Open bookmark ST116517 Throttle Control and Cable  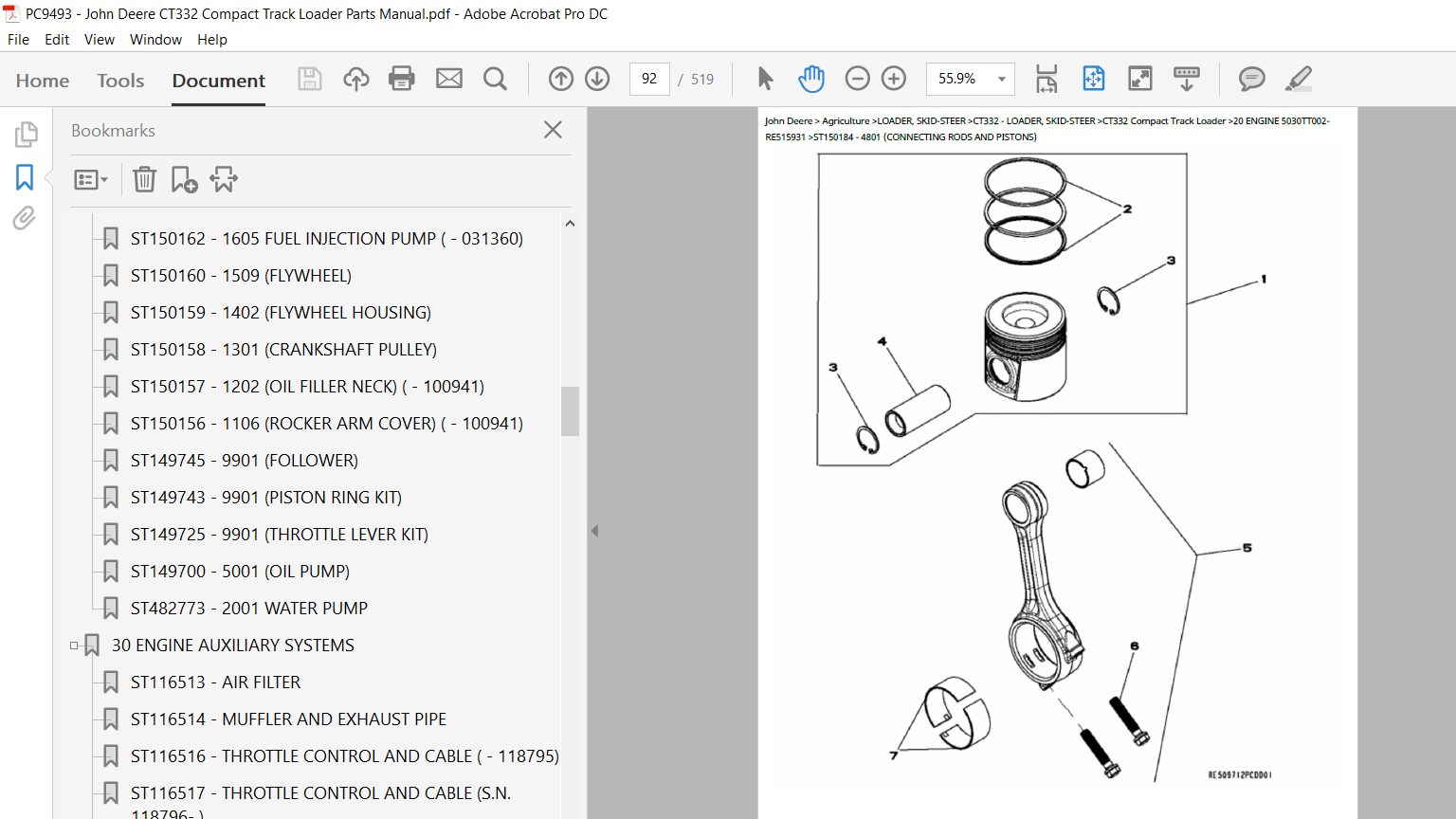tap(320, 802)
